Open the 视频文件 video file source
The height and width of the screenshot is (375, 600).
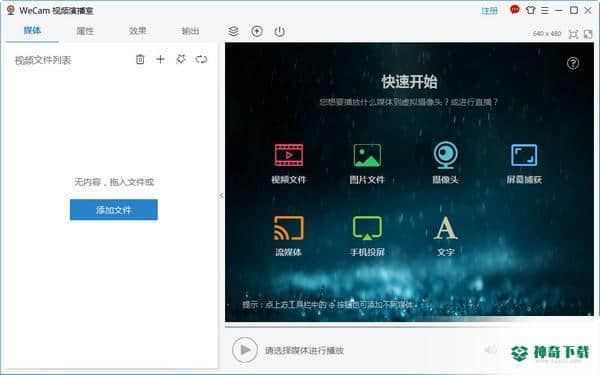coord(289,163)
